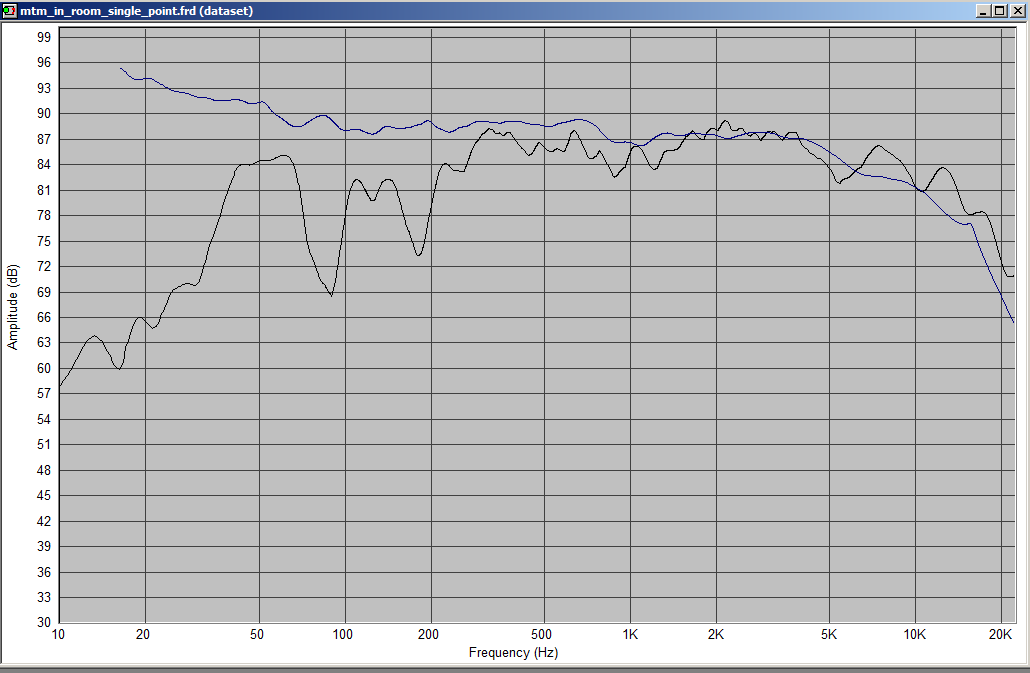Click the 54 amplitude axis value
The height and width of the screenshot is (673, 1030).
(x=44, y=420)
